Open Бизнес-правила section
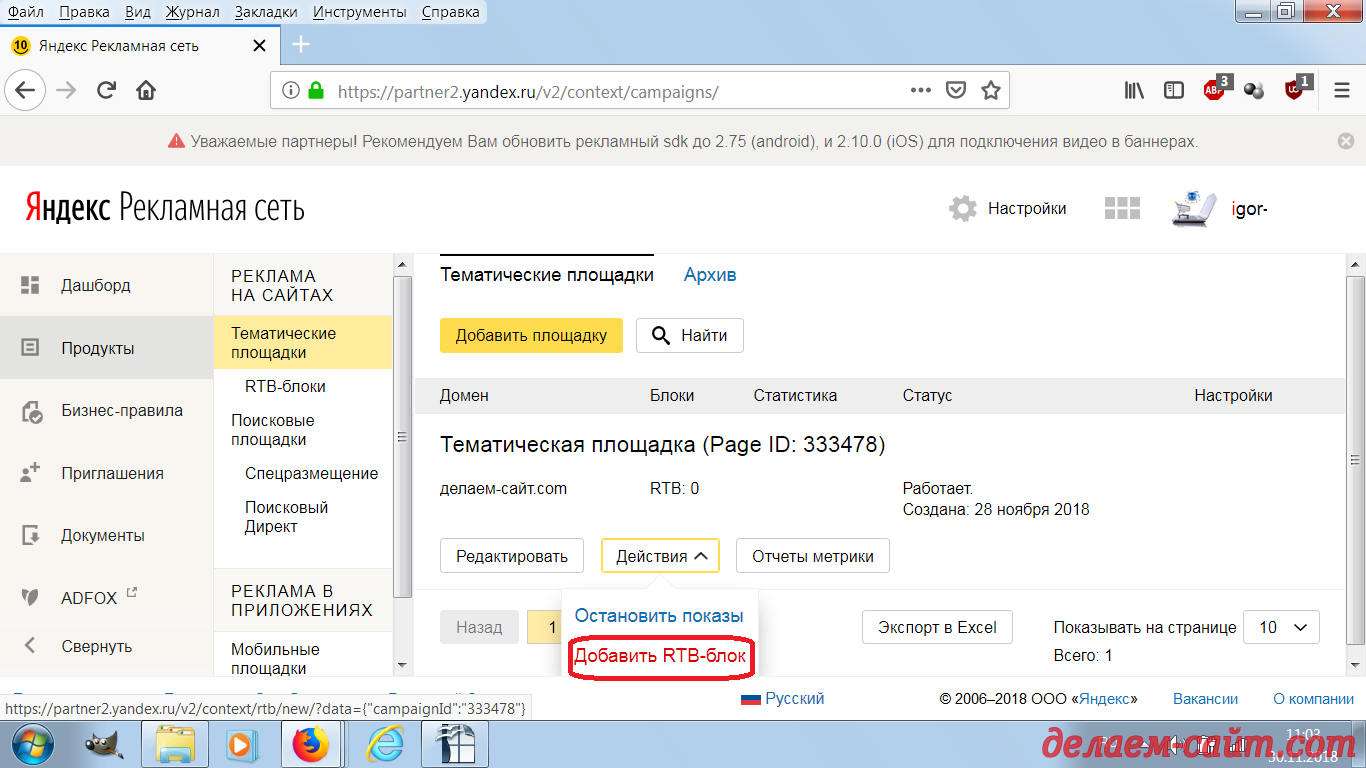 121,410
